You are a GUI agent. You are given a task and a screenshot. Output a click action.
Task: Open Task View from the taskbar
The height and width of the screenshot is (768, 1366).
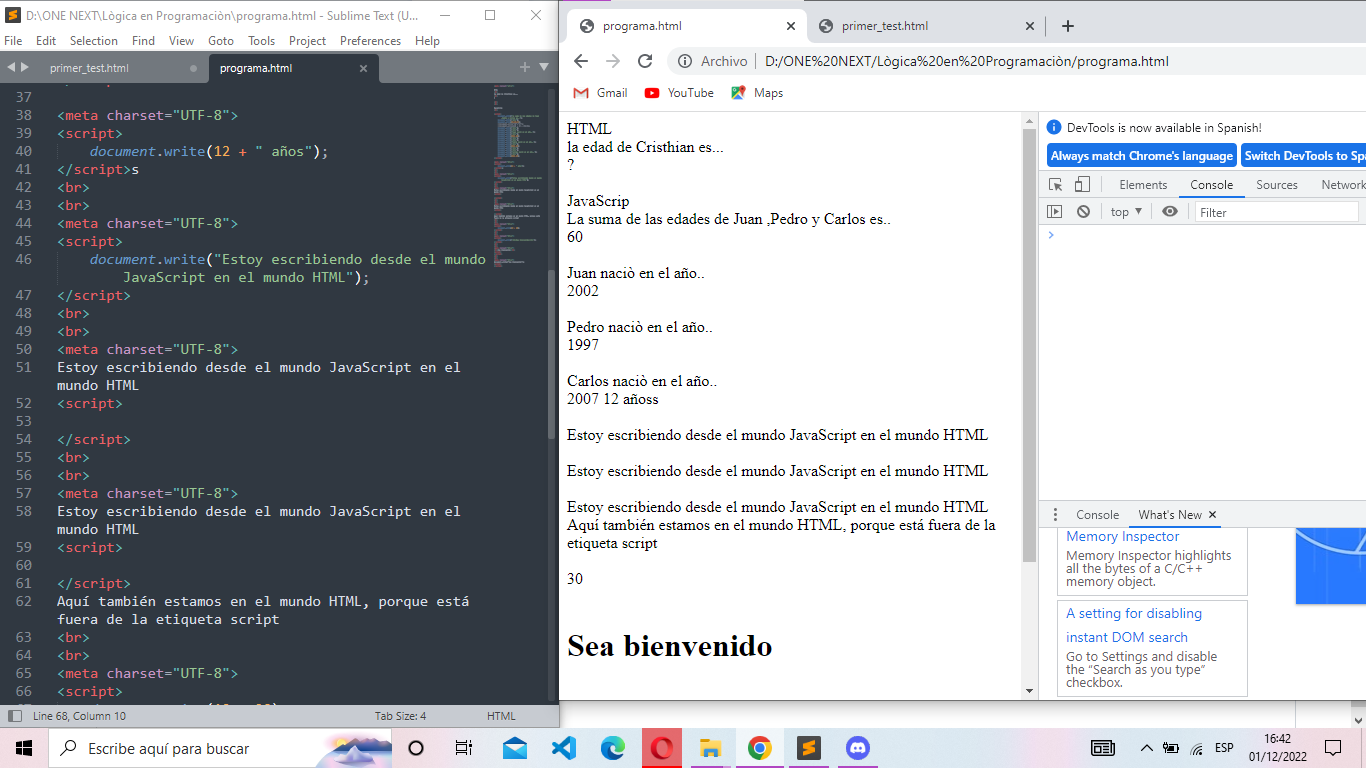click(x=463, y=748)
